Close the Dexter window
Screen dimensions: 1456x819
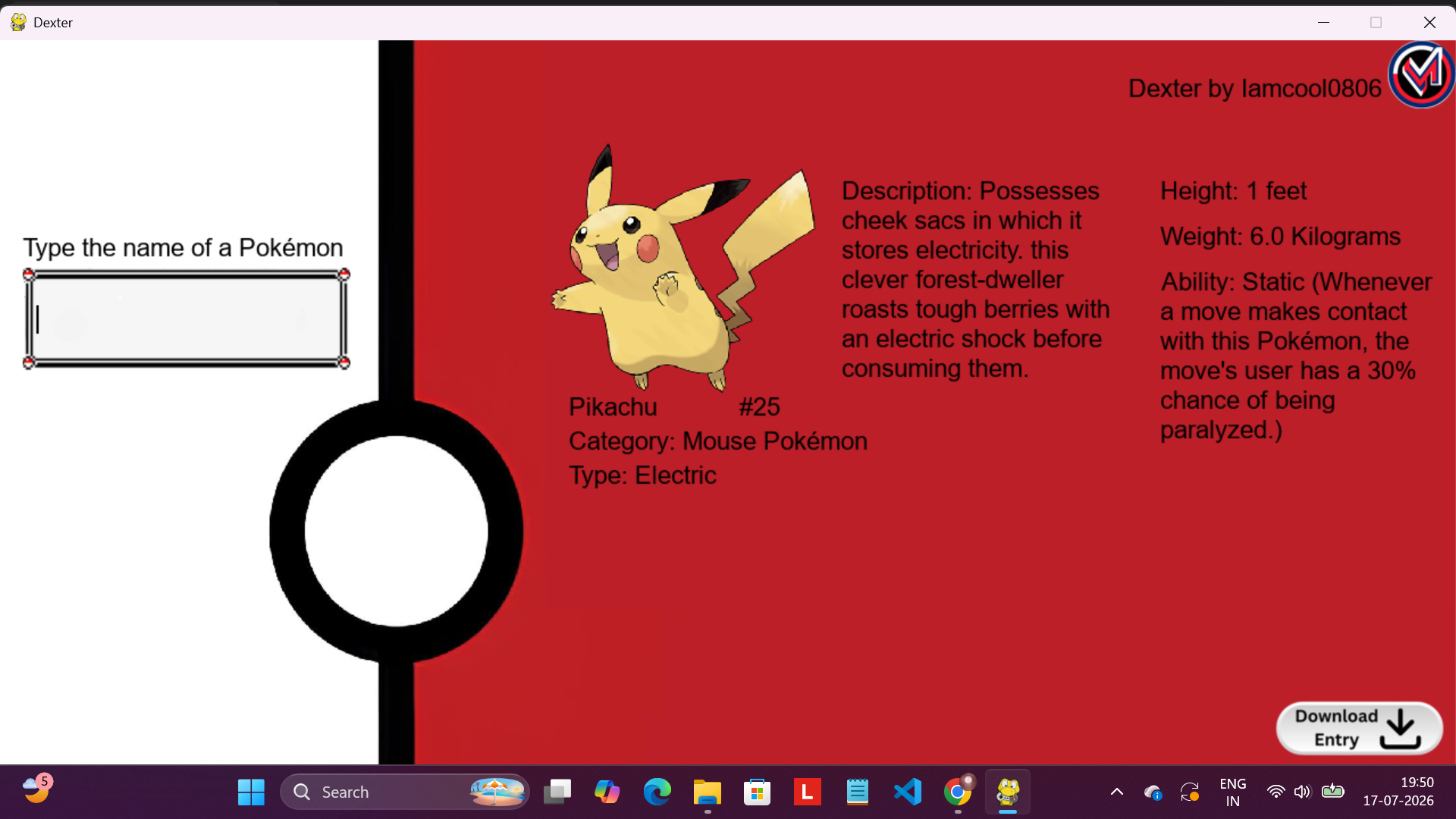click(1429, 22)
